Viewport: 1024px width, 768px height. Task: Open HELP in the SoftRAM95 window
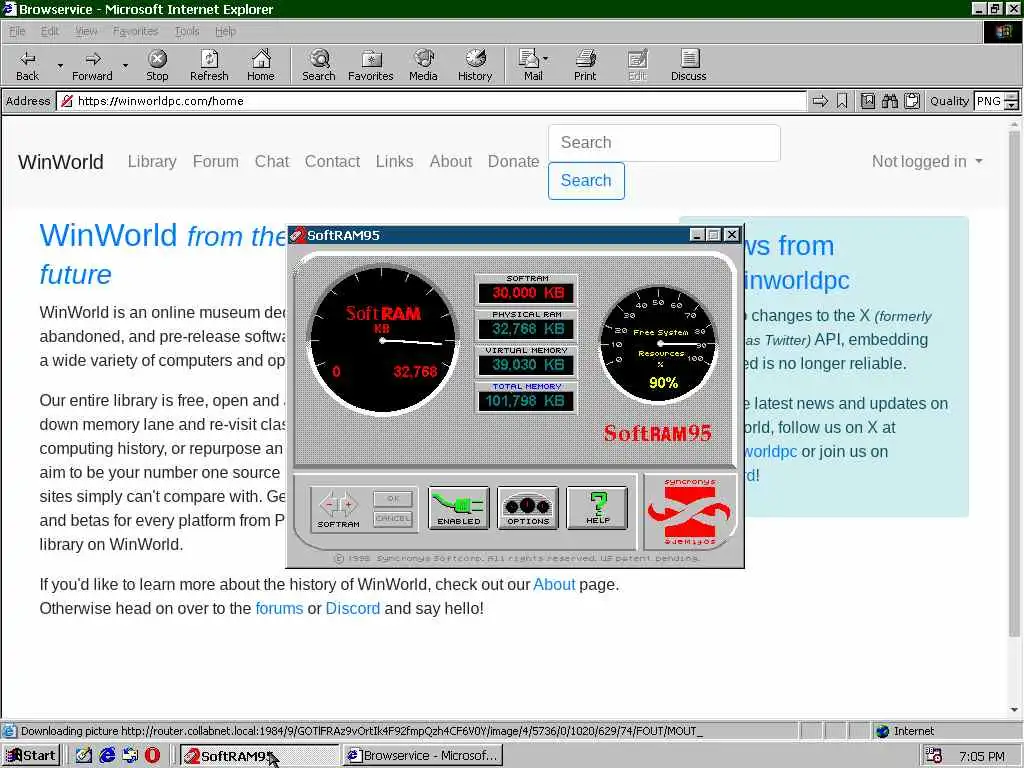pyautogui.click(x=597, y=507)
